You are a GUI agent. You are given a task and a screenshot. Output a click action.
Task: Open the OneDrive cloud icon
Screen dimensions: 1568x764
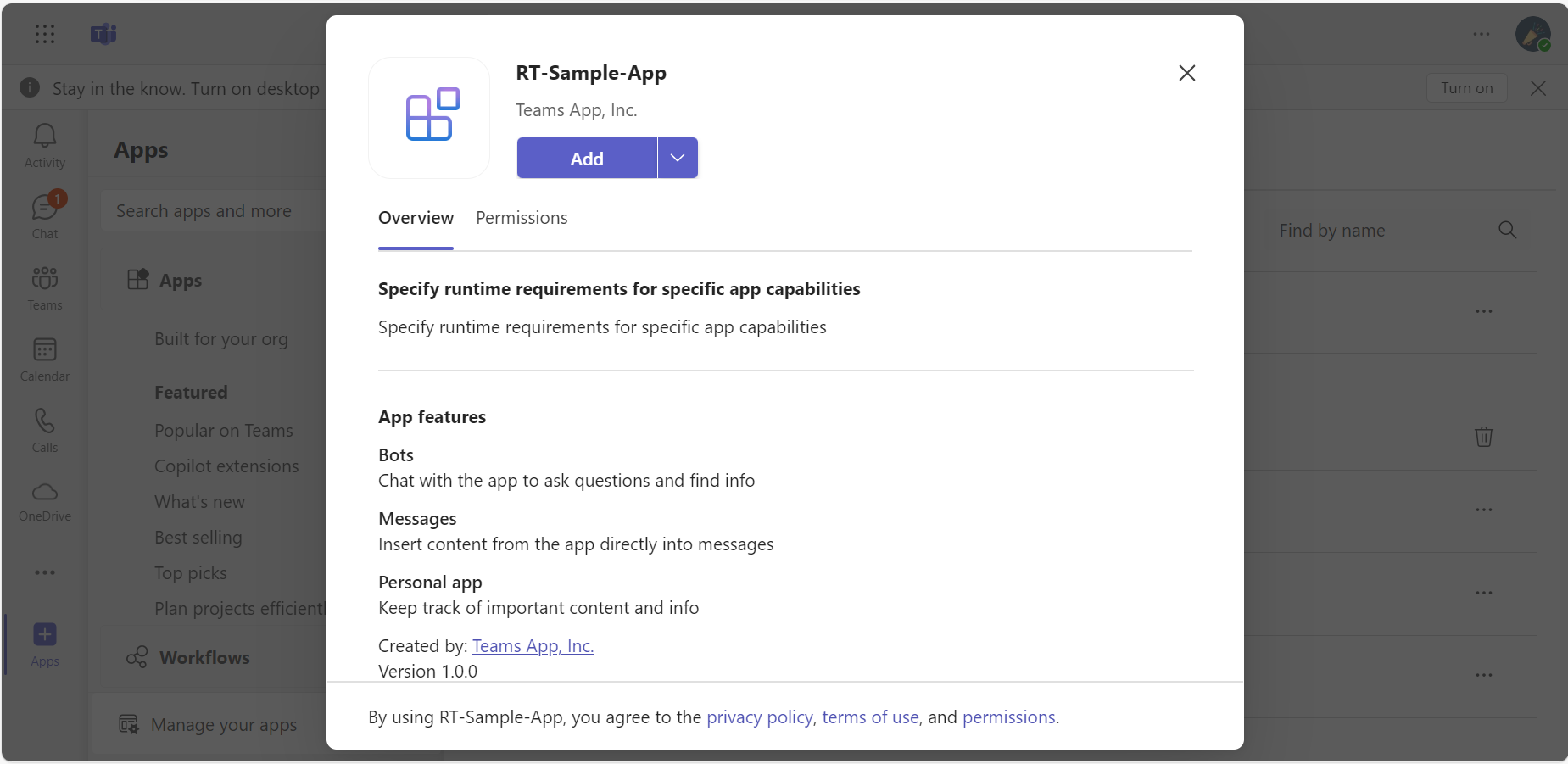pos(45,502)
